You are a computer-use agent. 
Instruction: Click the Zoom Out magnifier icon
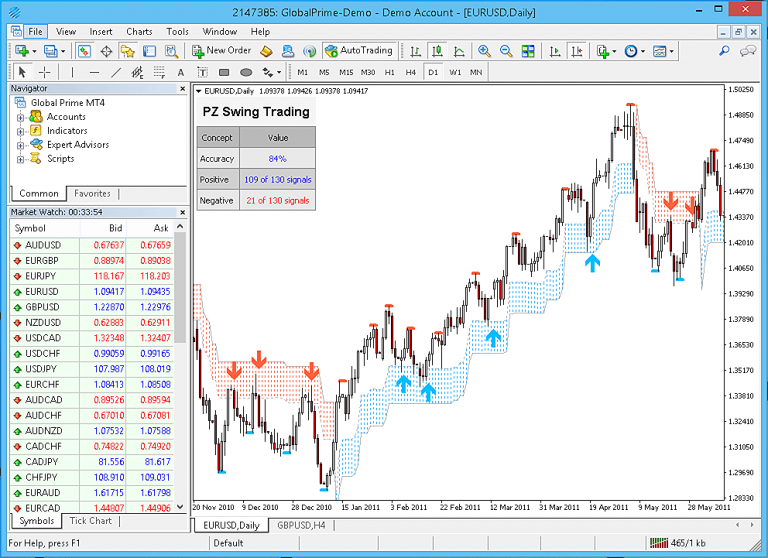506,51
